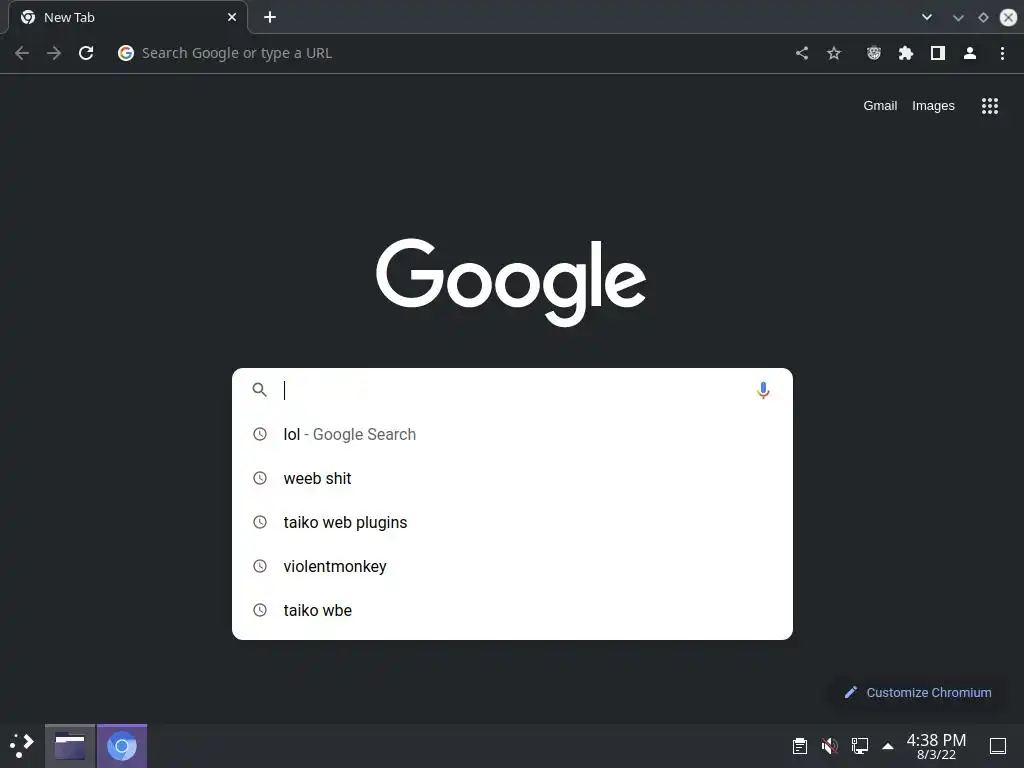Select 'weeb shit' suggestion
1024x768 pixels.
(512, 478)
